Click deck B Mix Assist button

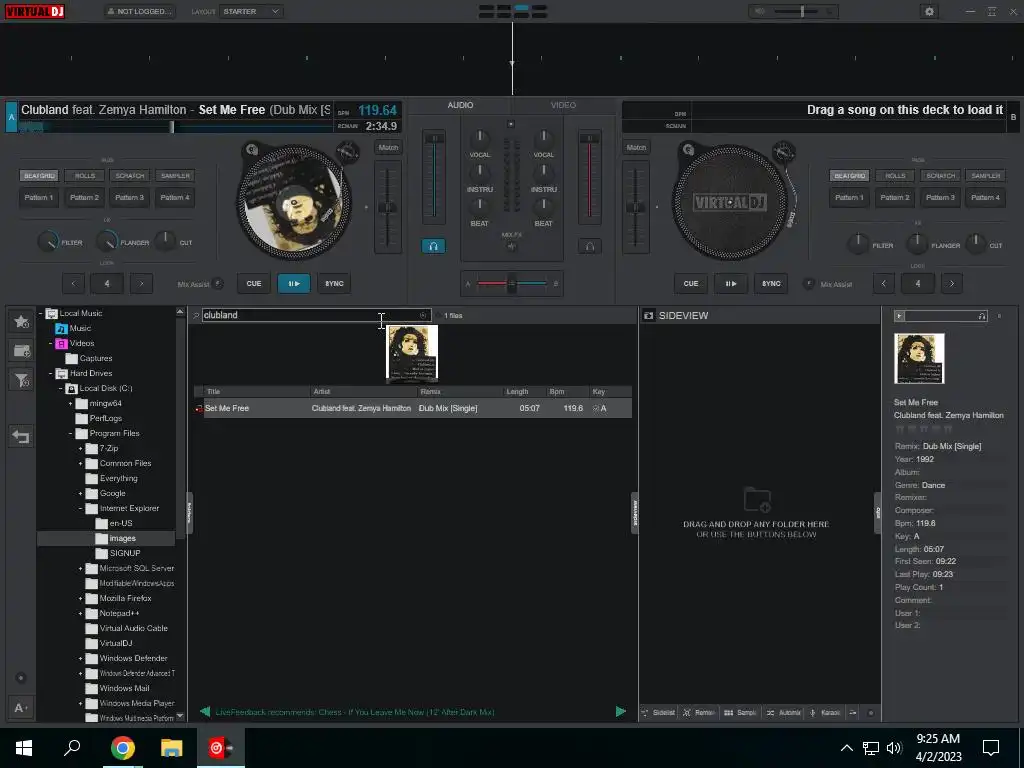click(808, 283)
